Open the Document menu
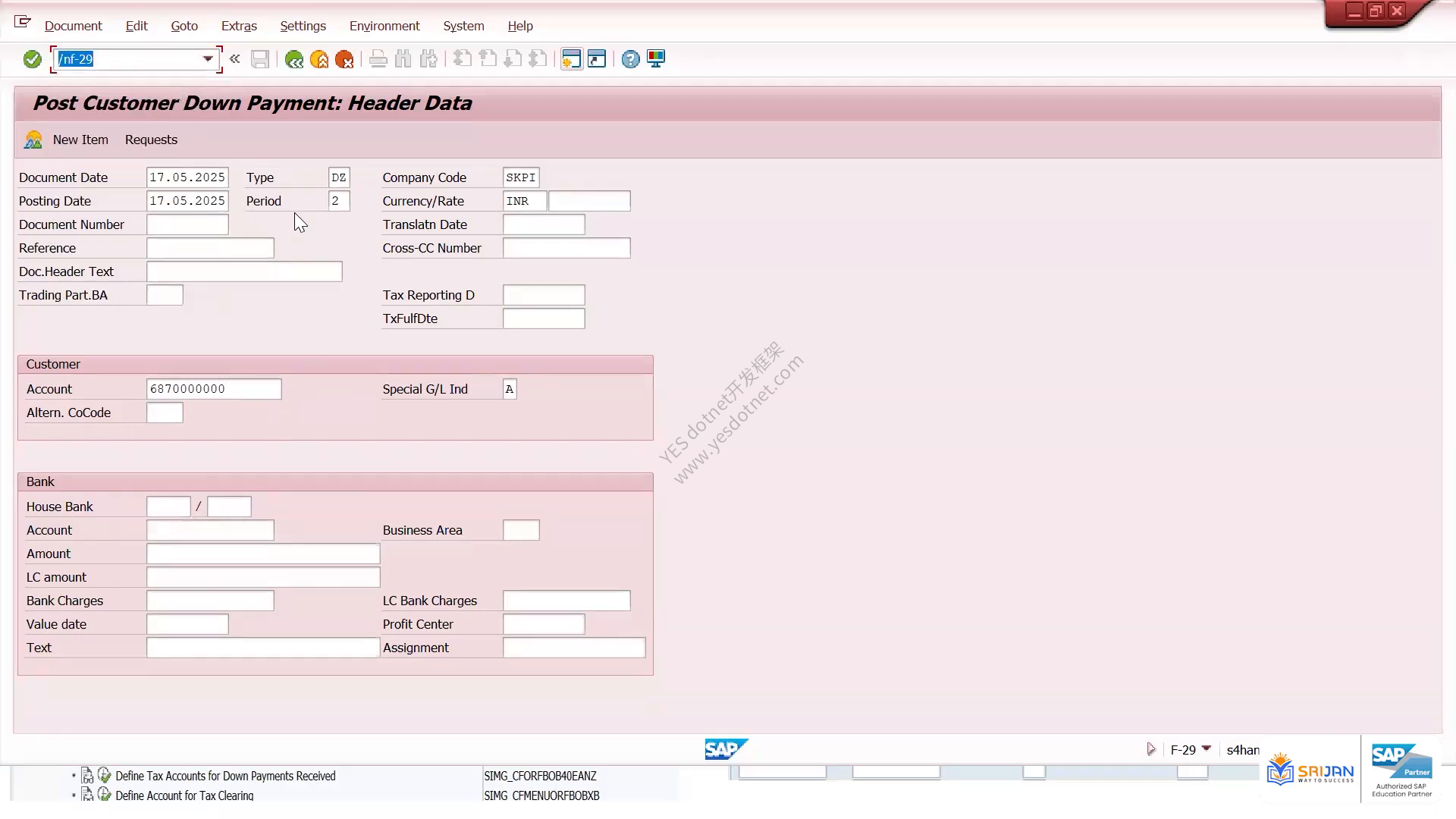The image size is (1456, 819). [x=73, y=26]
